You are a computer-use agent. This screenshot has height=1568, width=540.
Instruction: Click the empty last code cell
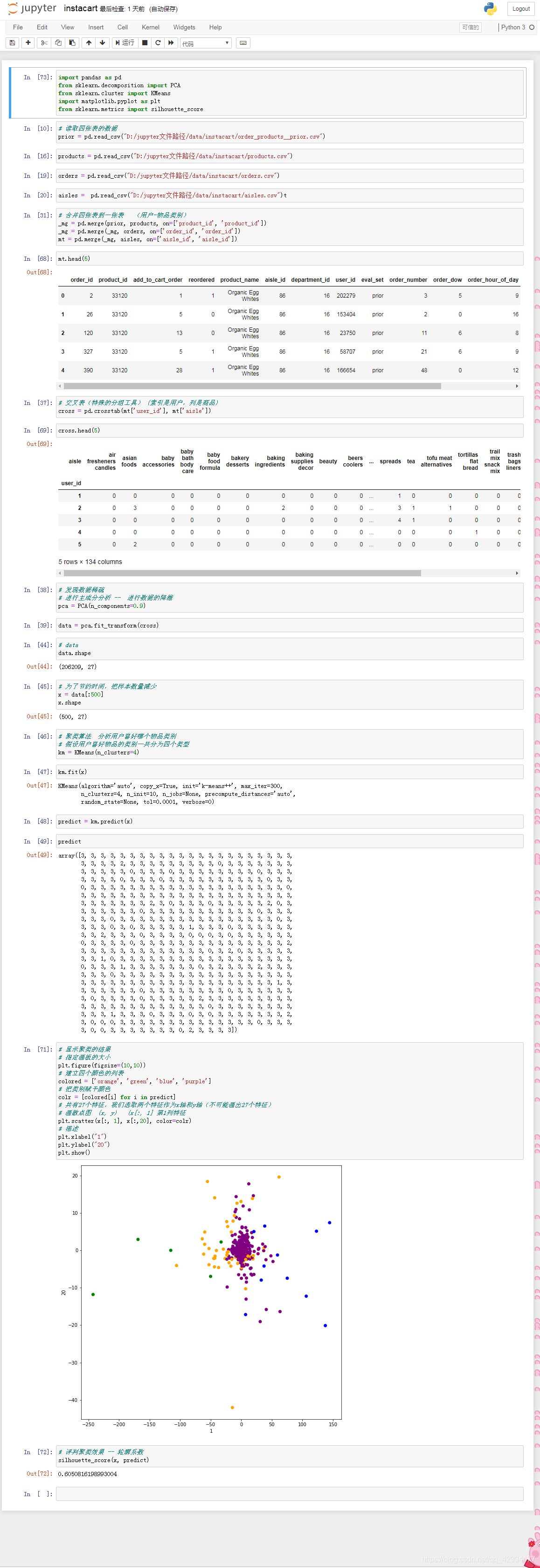[290, 1494]
